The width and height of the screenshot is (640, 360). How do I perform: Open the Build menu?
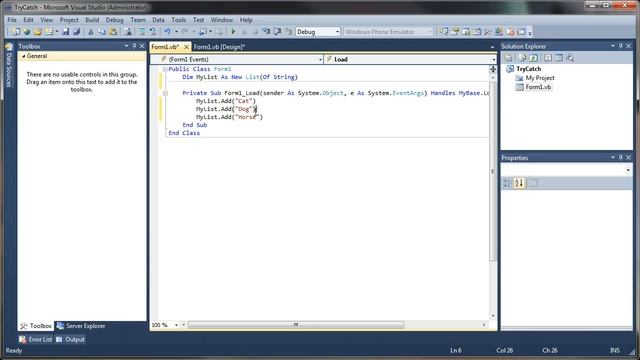[x=92, y=20]
